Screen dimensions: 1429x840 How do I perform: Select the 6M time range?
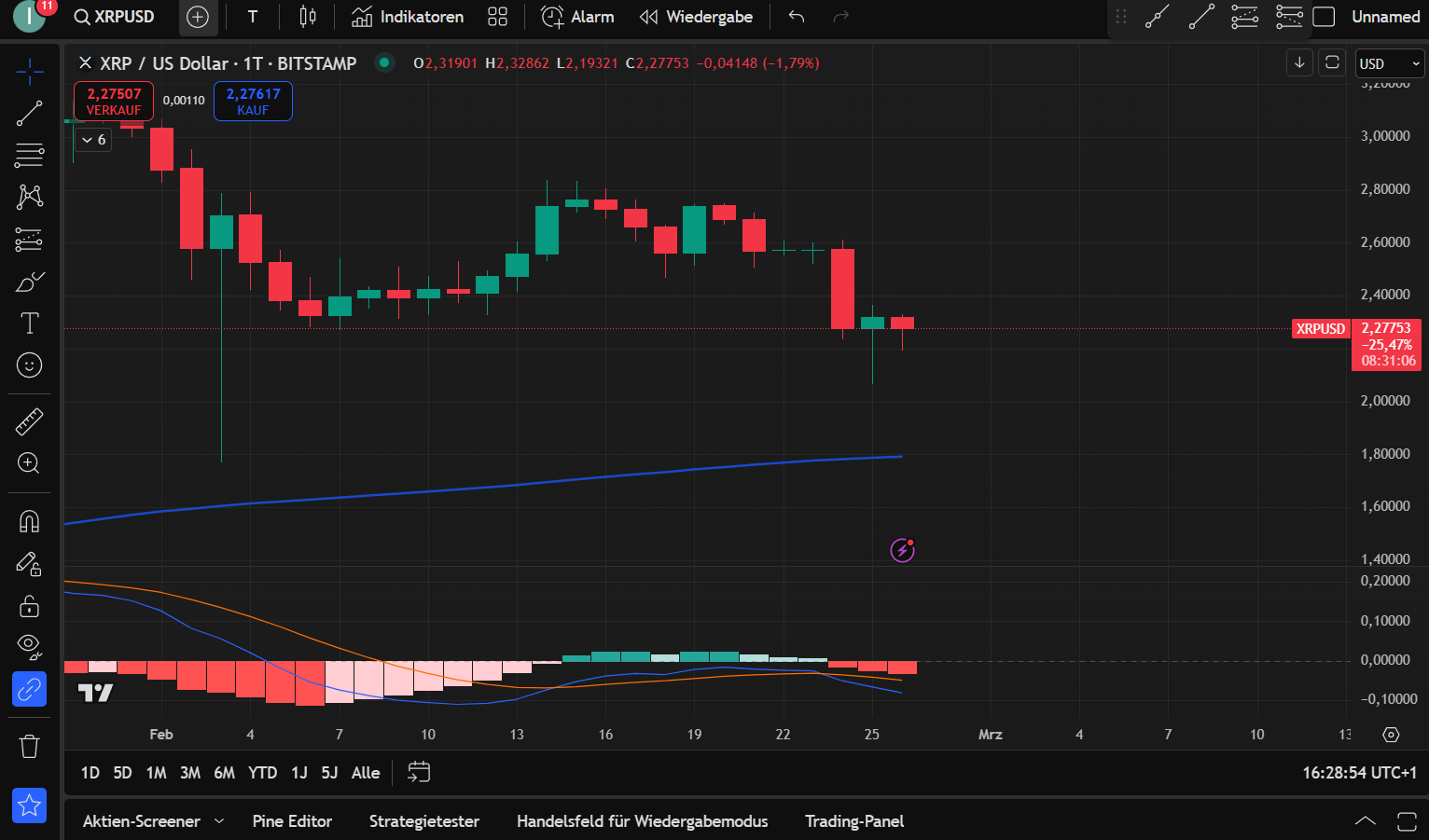pyautogui.click(x=224, y=773)
